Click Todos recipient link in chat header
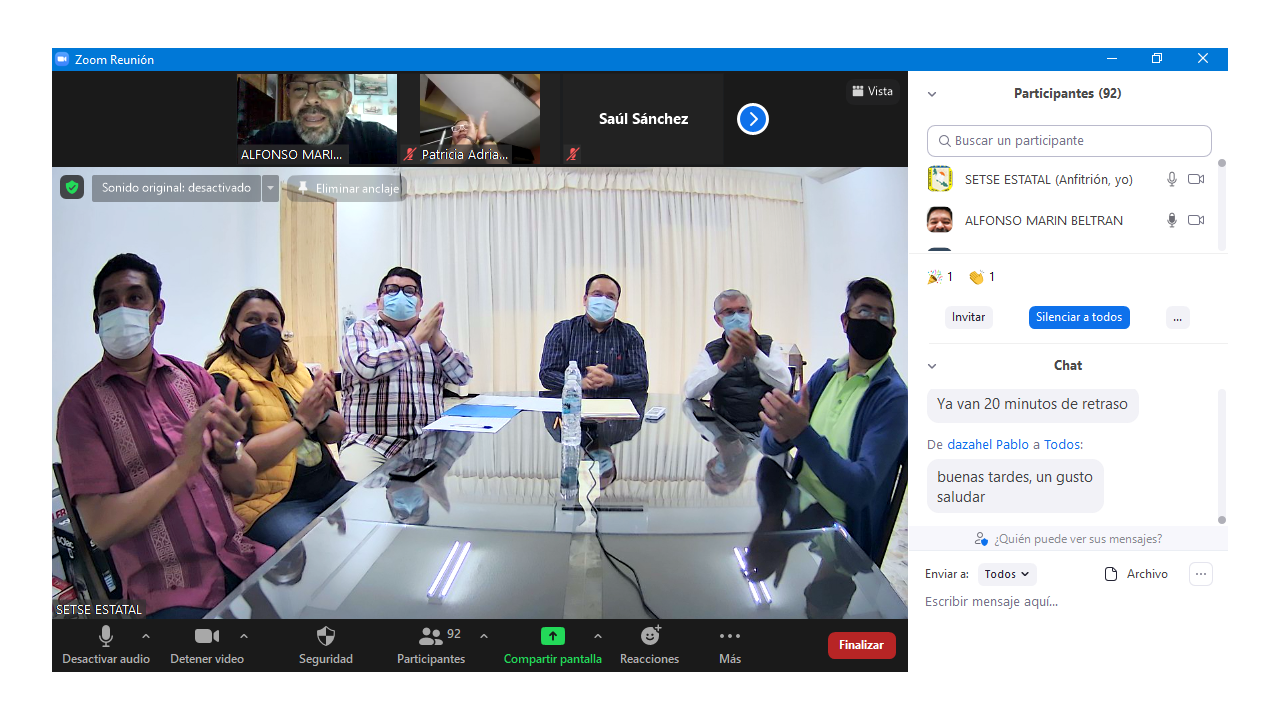Viewport: 1280px width, 720px height. click(x=1061, y=444)
